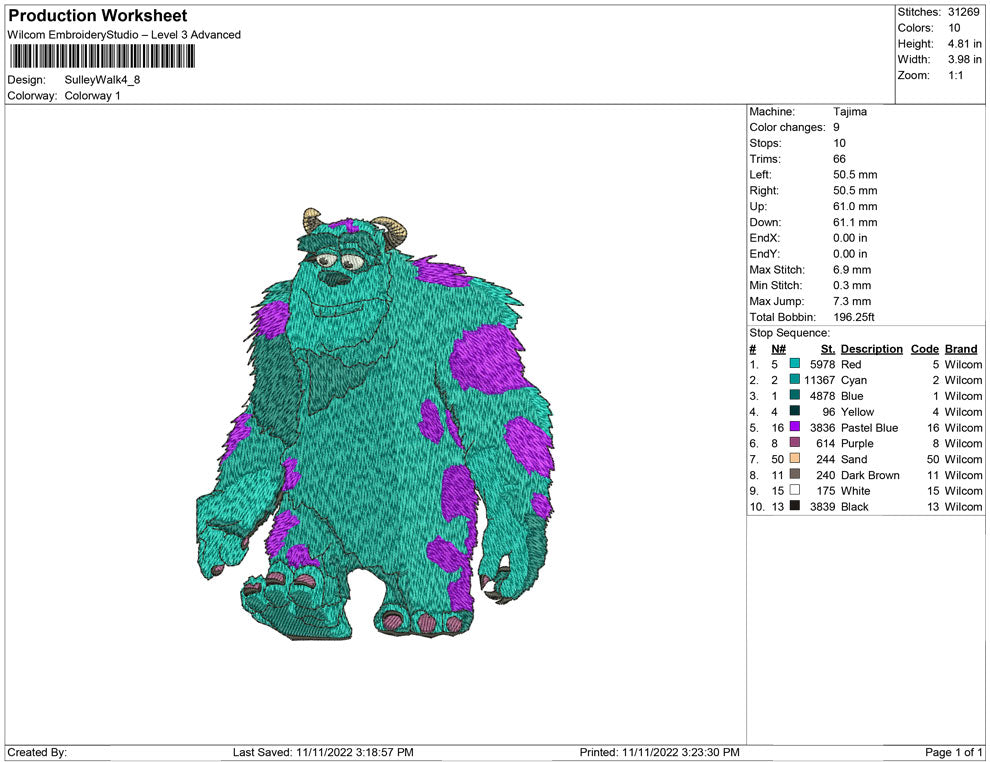Click the Black color swatch
Viewport: 990px width, 762px height.
(x=795, y=506)
